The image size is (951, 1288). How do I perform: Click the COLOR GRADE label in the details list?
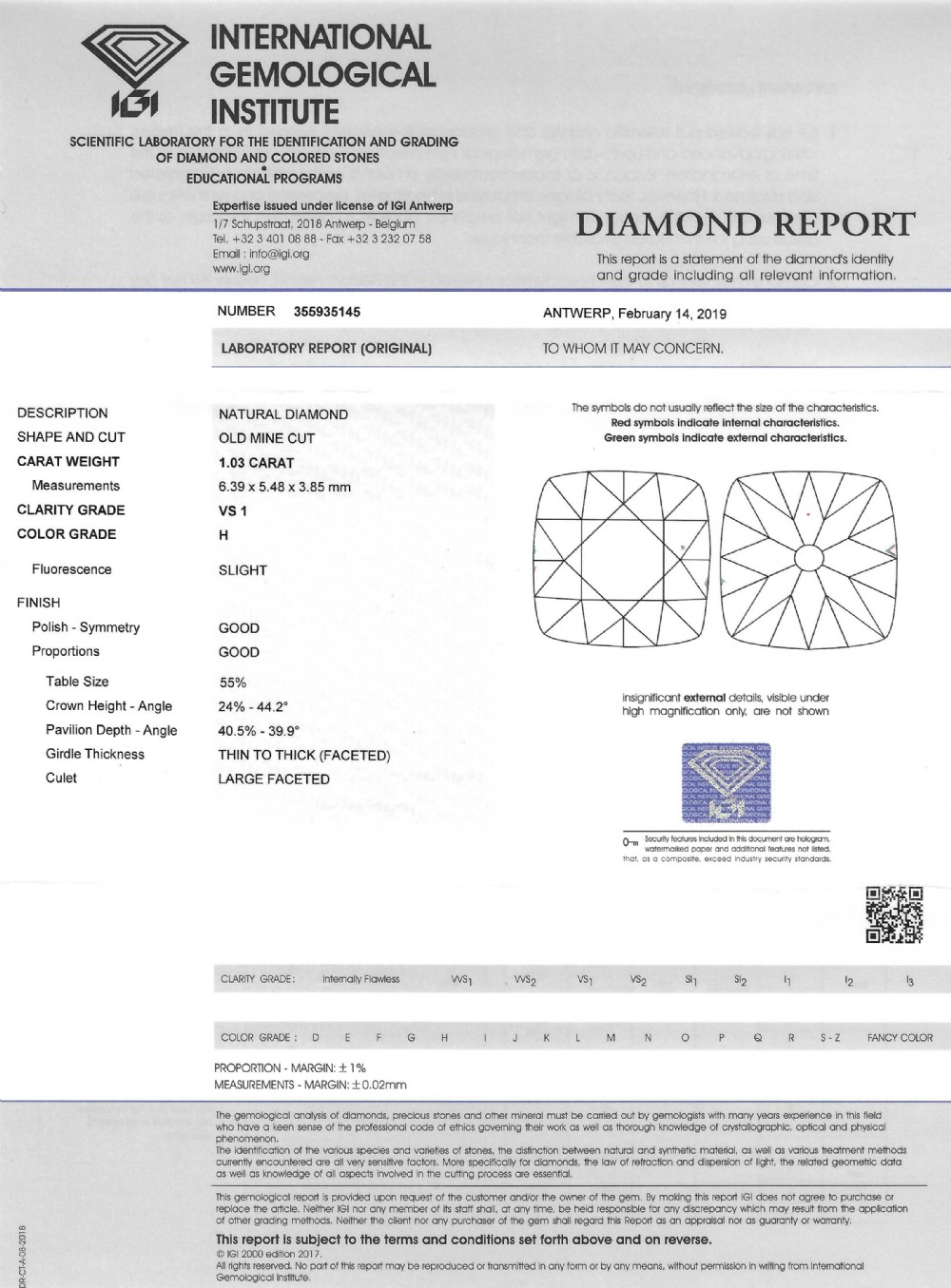pyautogui.click(x=66, y=534)
